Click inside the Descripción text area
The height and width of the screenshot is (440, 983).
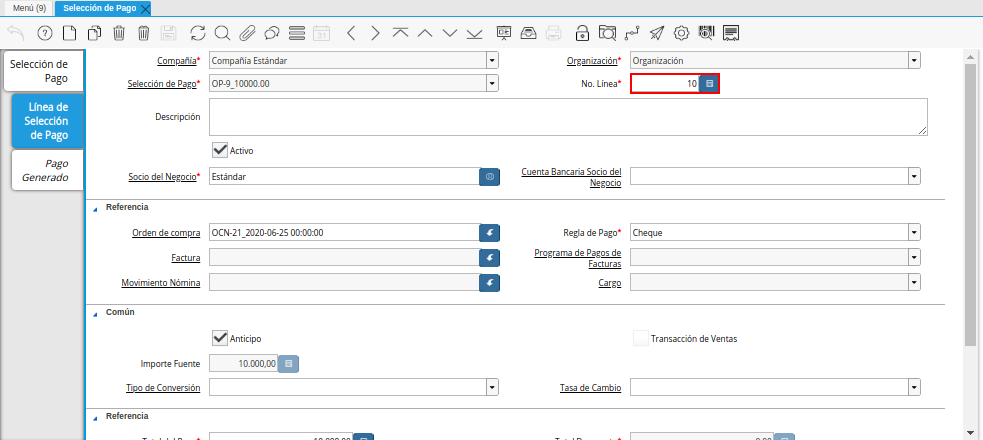(567, 116)
